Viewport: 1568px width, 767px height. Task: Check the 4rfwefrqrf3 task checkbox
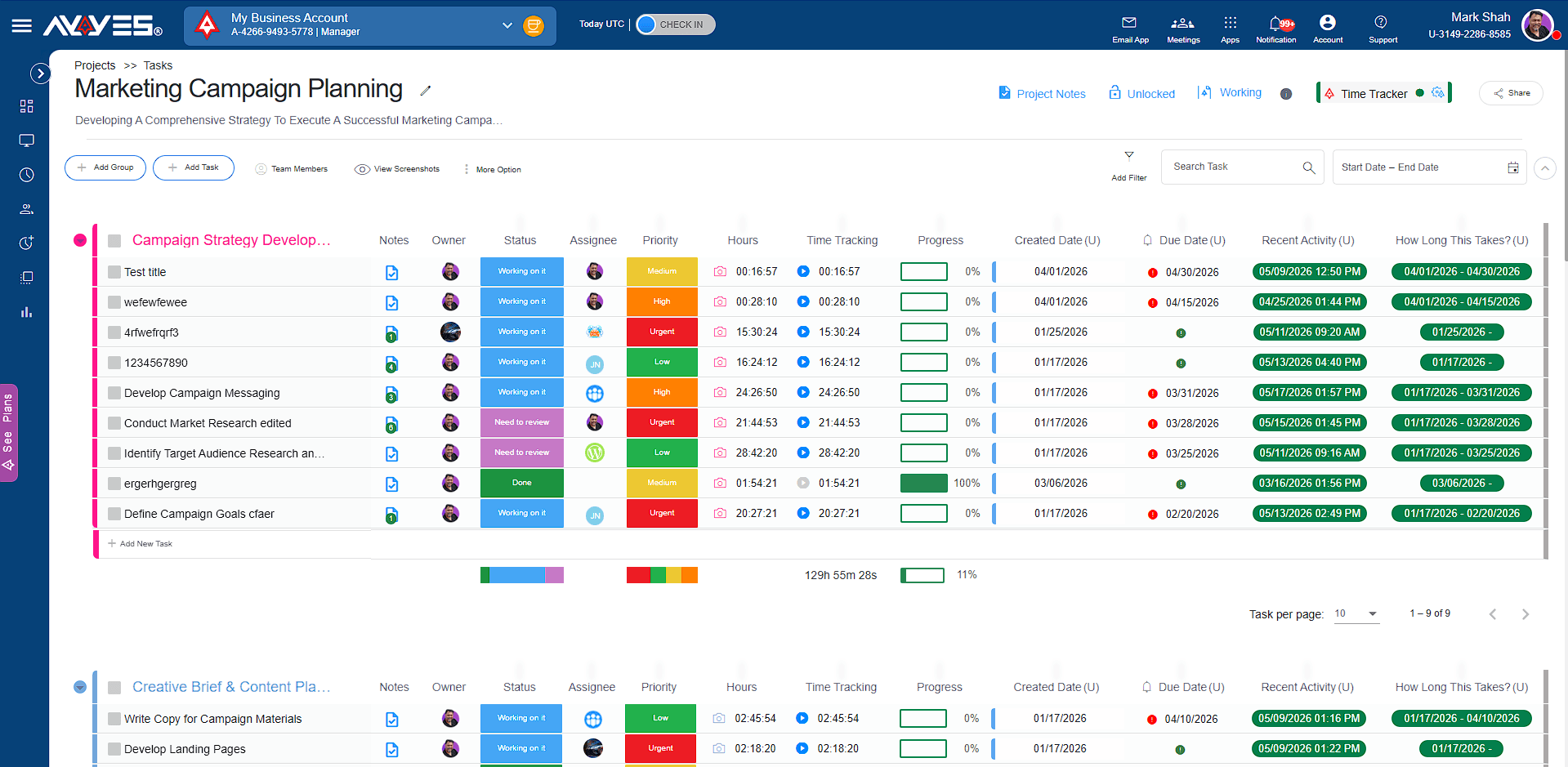(114, 332)
